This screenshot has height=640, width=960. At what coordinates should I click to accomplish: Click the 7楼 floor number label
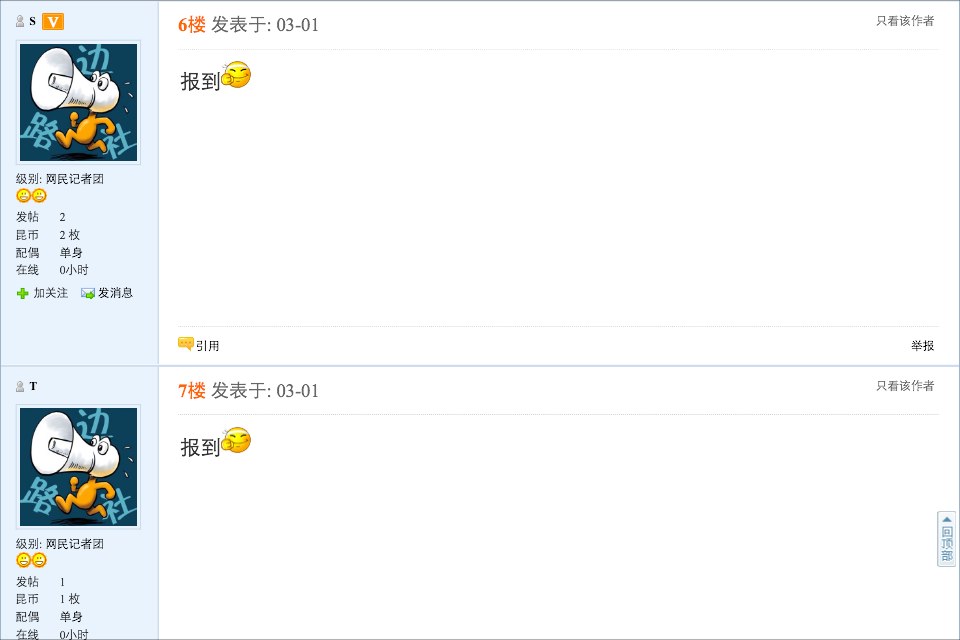point(191,390)
